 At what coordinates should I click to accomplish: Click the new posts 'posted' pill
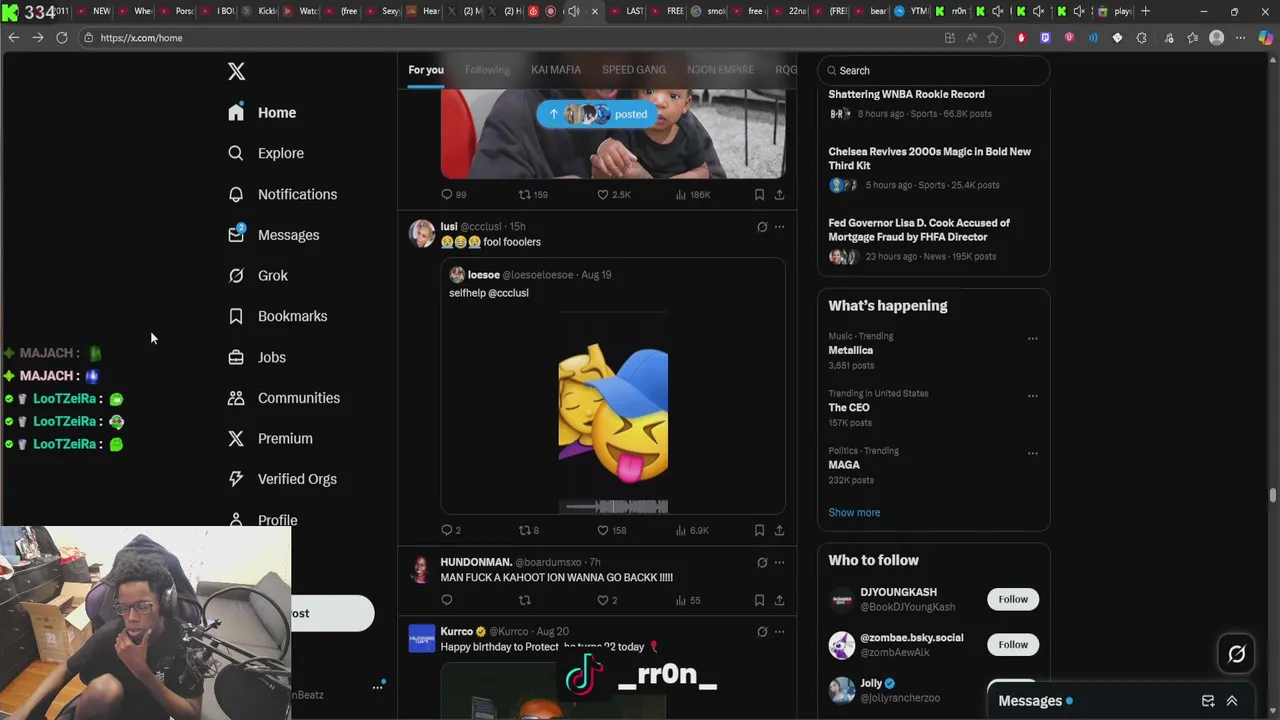tap(597, 114)
